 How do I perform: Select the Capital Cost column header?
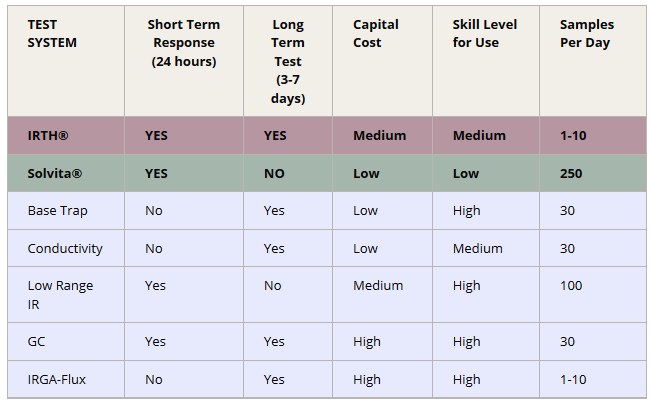(x=375, y=34)
